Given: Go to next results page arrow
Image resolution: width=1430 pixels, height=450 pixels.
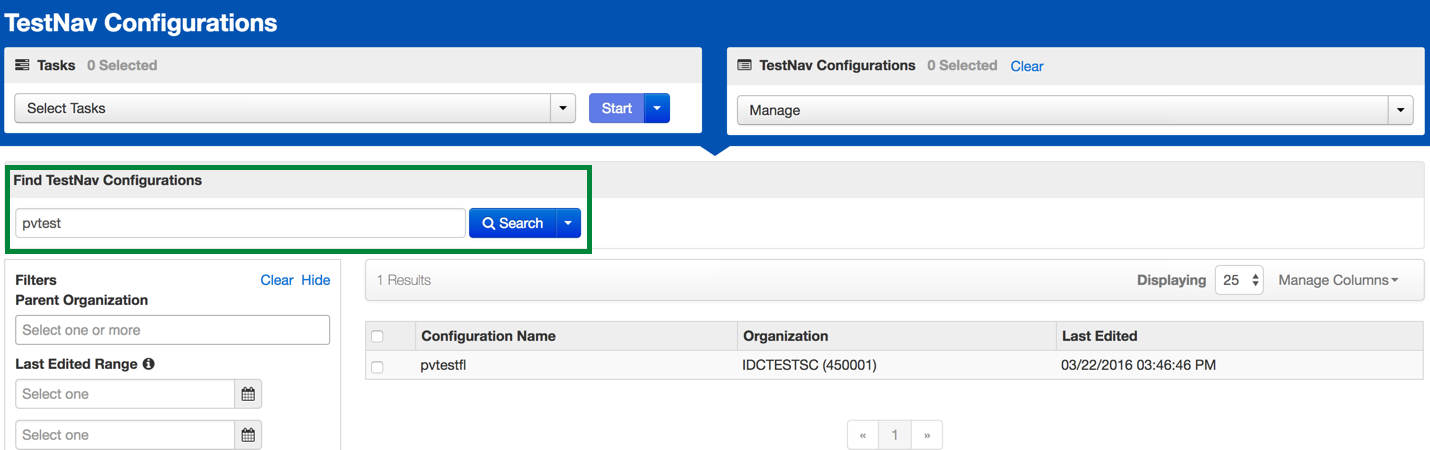Looking at the screenshot, I should 927,435.
